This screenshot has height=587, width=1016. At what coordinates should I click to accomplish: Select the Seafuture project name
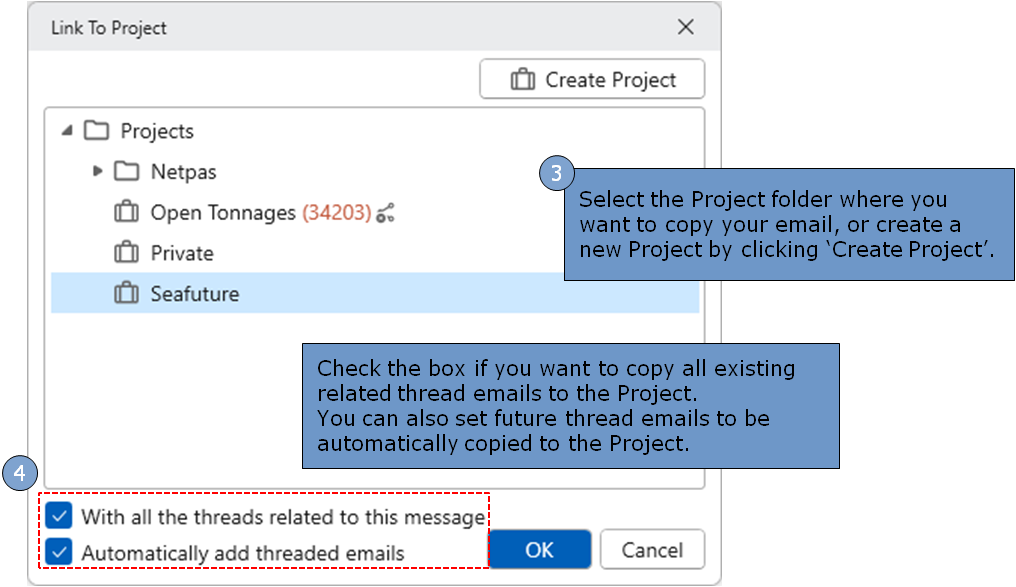(x=195, y=295)
